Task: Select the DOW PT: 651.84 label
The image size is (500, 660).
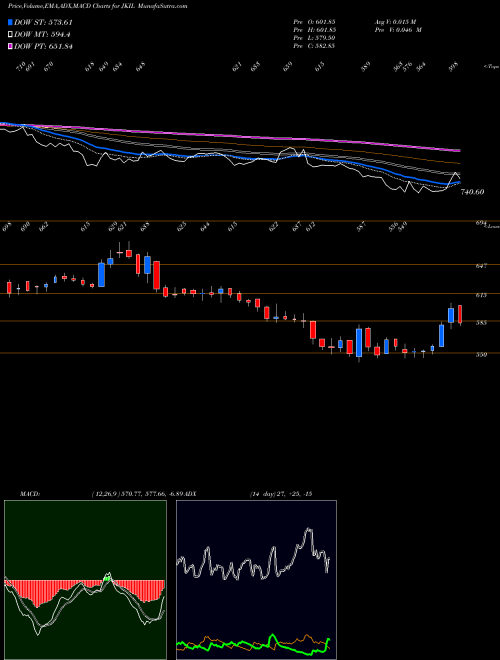Action: [43, 46]
